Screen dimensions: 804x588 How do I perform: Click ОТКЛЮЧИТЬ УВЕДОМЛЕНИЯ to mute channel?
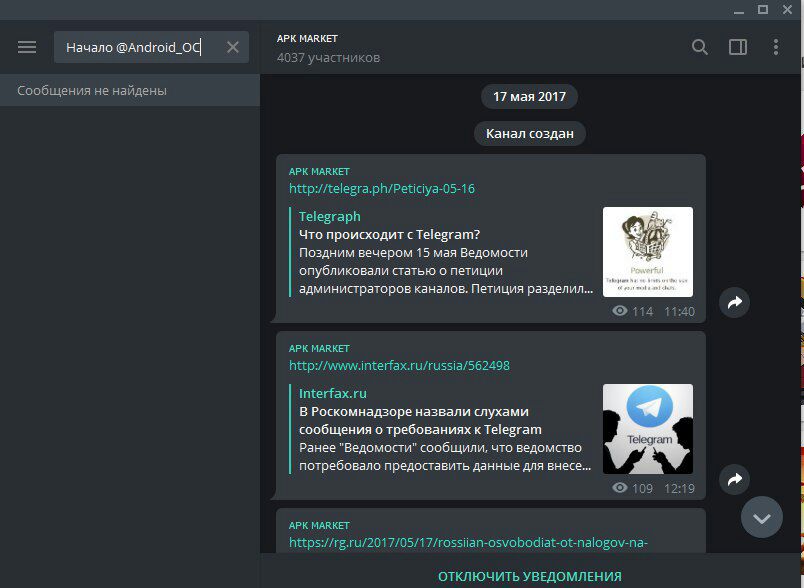point(530,576)
